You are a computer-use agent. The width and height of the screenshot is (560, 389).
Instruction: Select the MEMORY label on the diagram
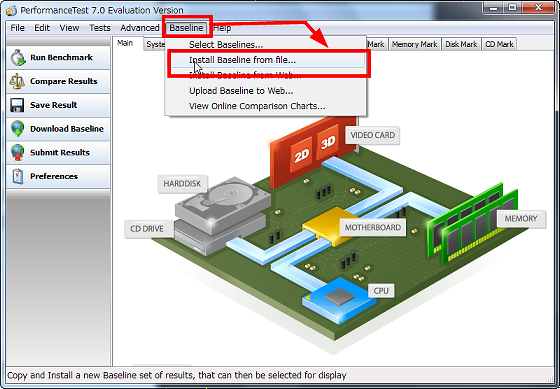click(x=521, y=219)
